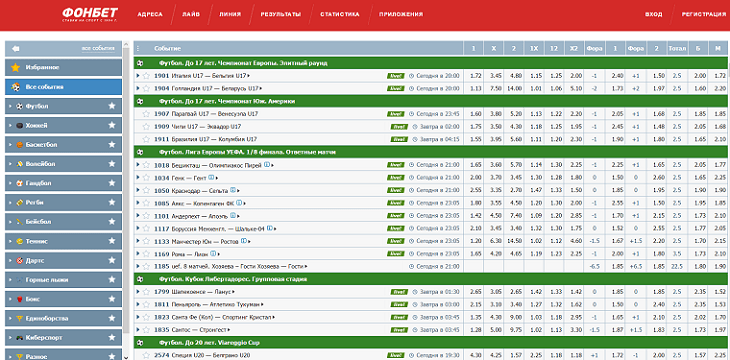730x360 pixels.
Task: Expand the Разное sidebar category arrow
Action: click(10, 356)
